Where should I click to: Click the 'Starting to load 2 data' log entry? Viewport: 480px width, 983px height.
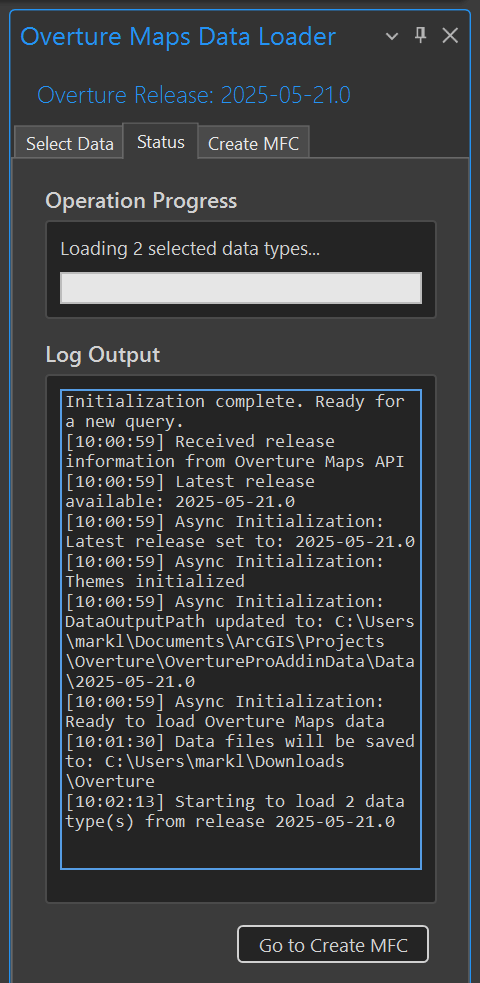coord(235,811)
